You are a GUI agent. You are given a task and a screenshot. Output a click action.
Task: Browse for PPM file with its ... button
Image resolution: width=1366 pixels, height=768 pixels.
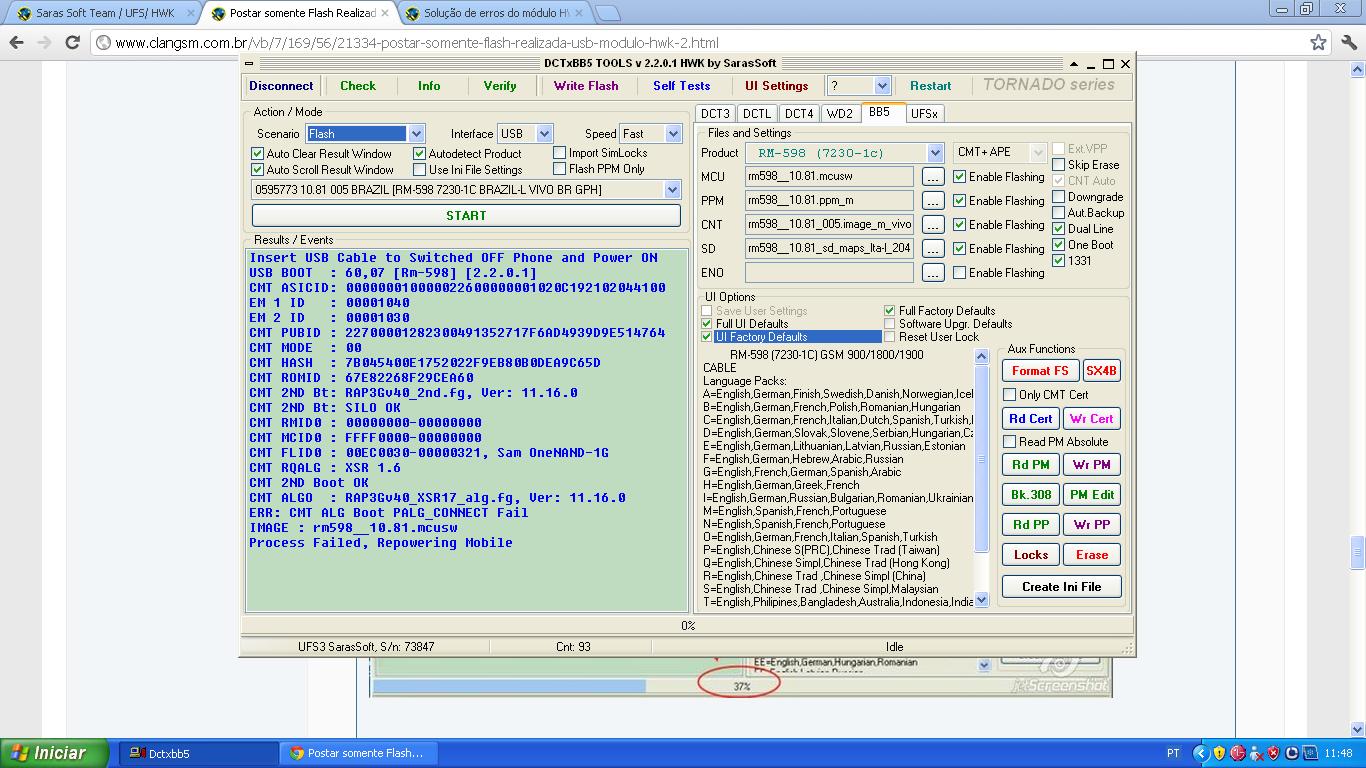click(932, 200)
